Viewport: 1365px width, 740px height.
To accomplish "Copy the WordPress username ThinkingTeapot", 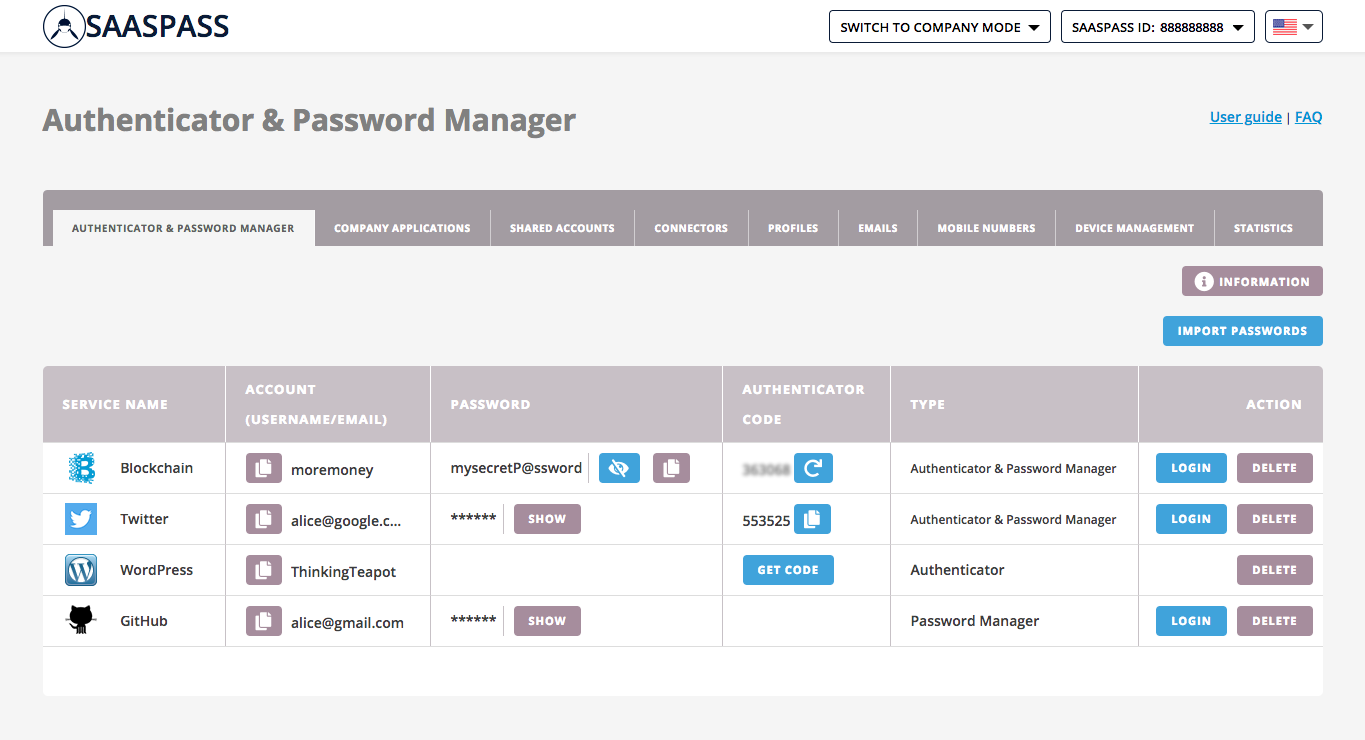I will [x=263, y=570].
